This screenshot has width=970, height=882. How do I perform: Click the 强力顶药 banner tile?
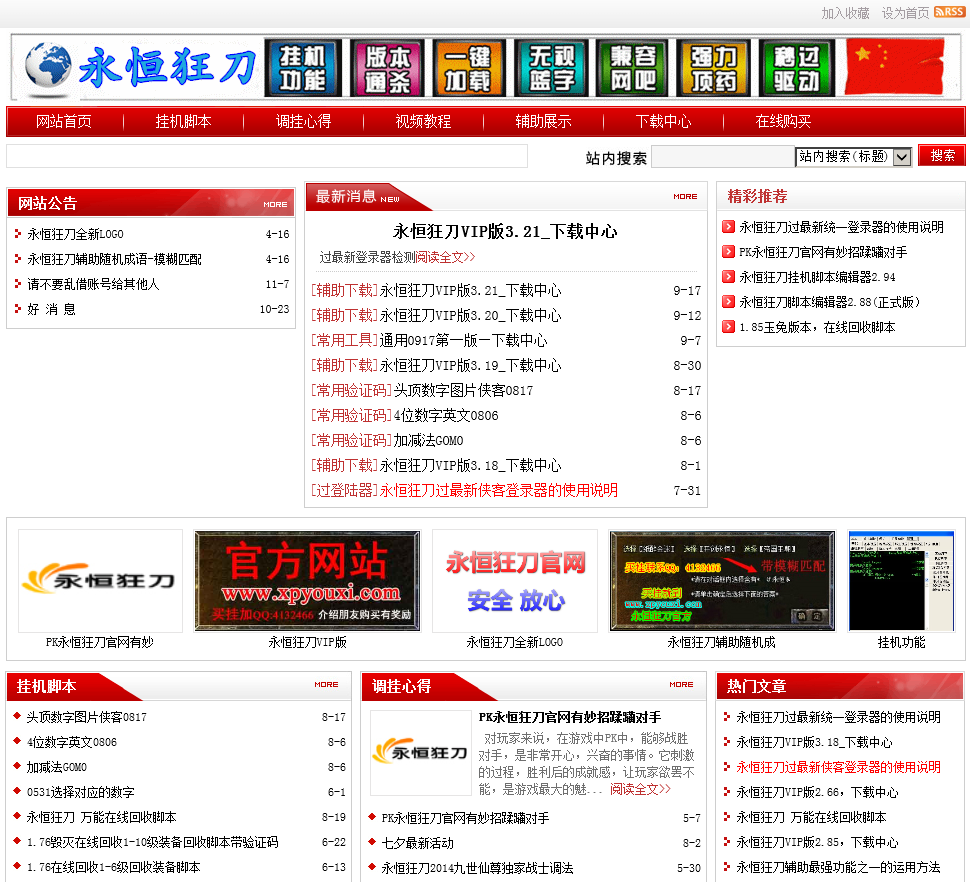pyautogui.click(x=713, y=68)
